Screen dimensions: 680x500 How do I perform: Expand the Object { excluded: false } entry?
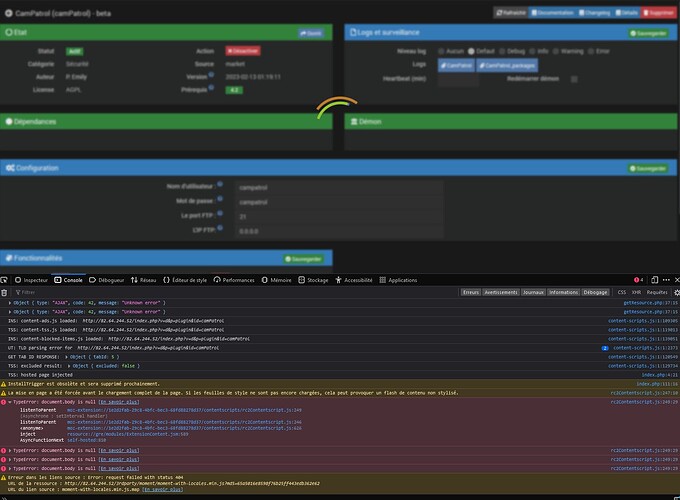tap(69, 366)
